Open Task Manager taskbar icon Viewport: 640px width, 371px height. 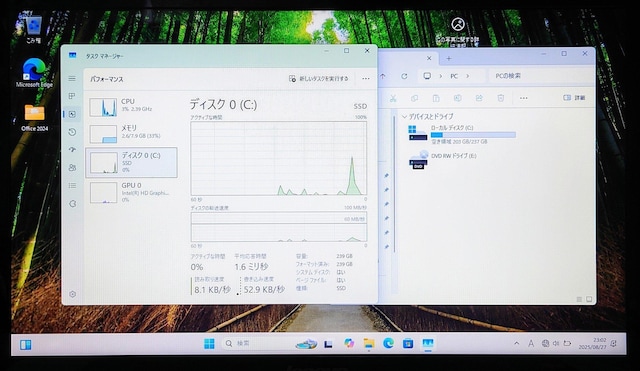pyautogui.click(x=428, y=344)
